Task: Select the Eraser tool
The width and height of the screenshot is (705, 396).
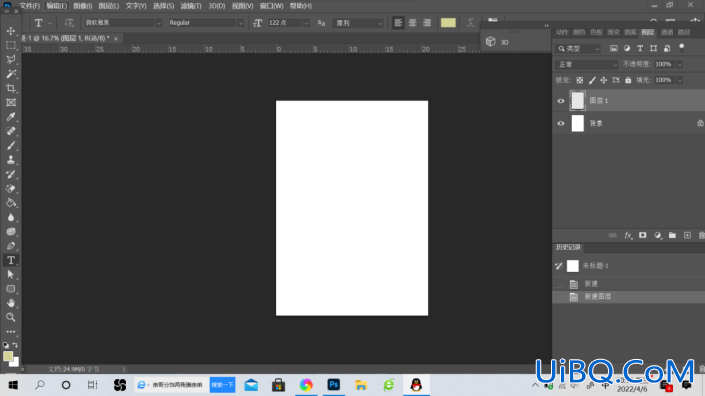Action: pyautogui.click(x=11, y=189)
